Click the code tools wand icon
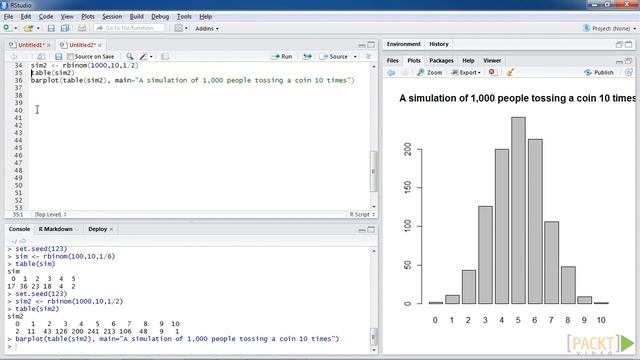 tap(143, 57)
